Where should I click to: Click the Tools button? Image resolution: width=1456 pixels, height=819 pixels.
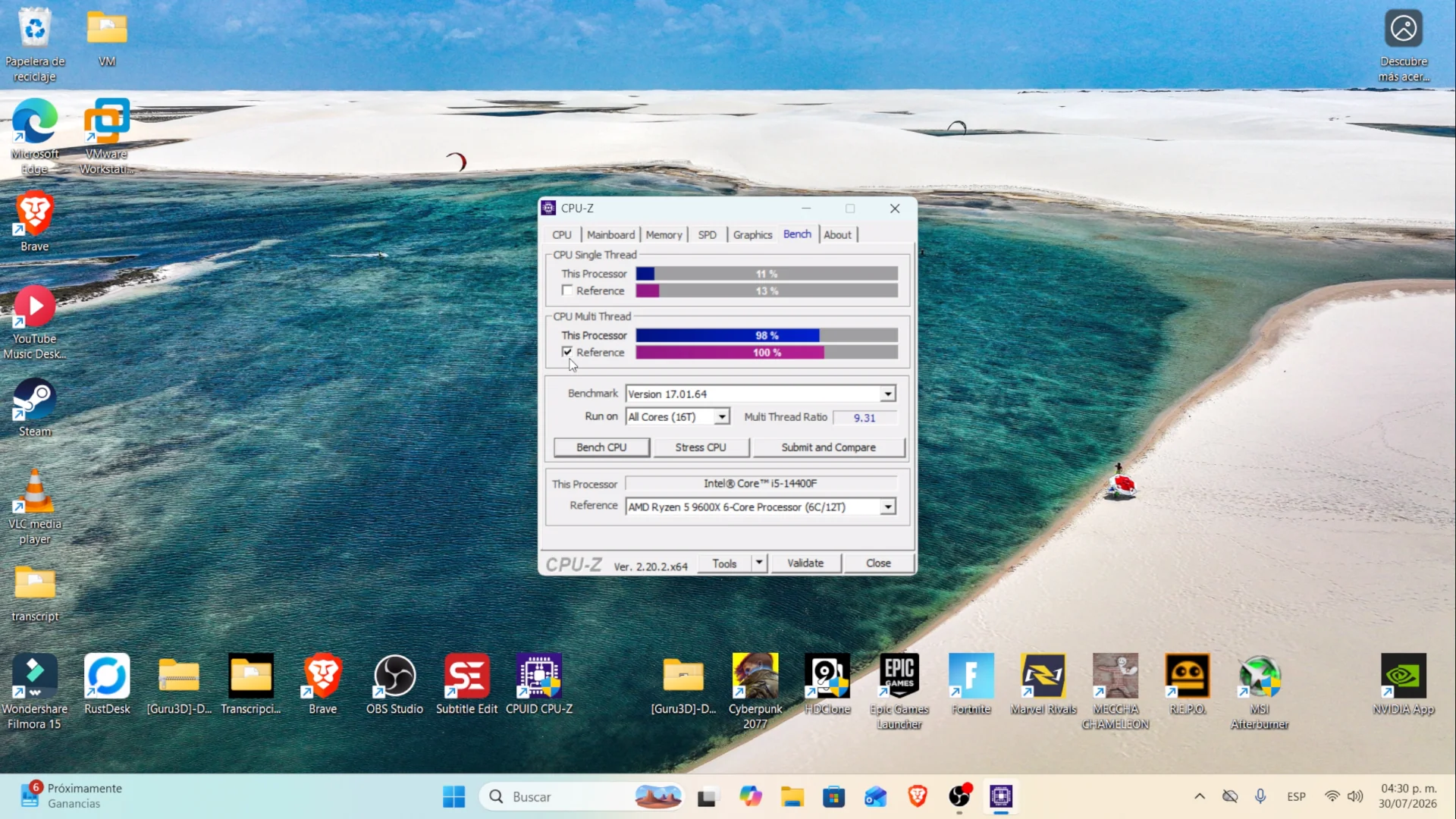click(724, 563)
